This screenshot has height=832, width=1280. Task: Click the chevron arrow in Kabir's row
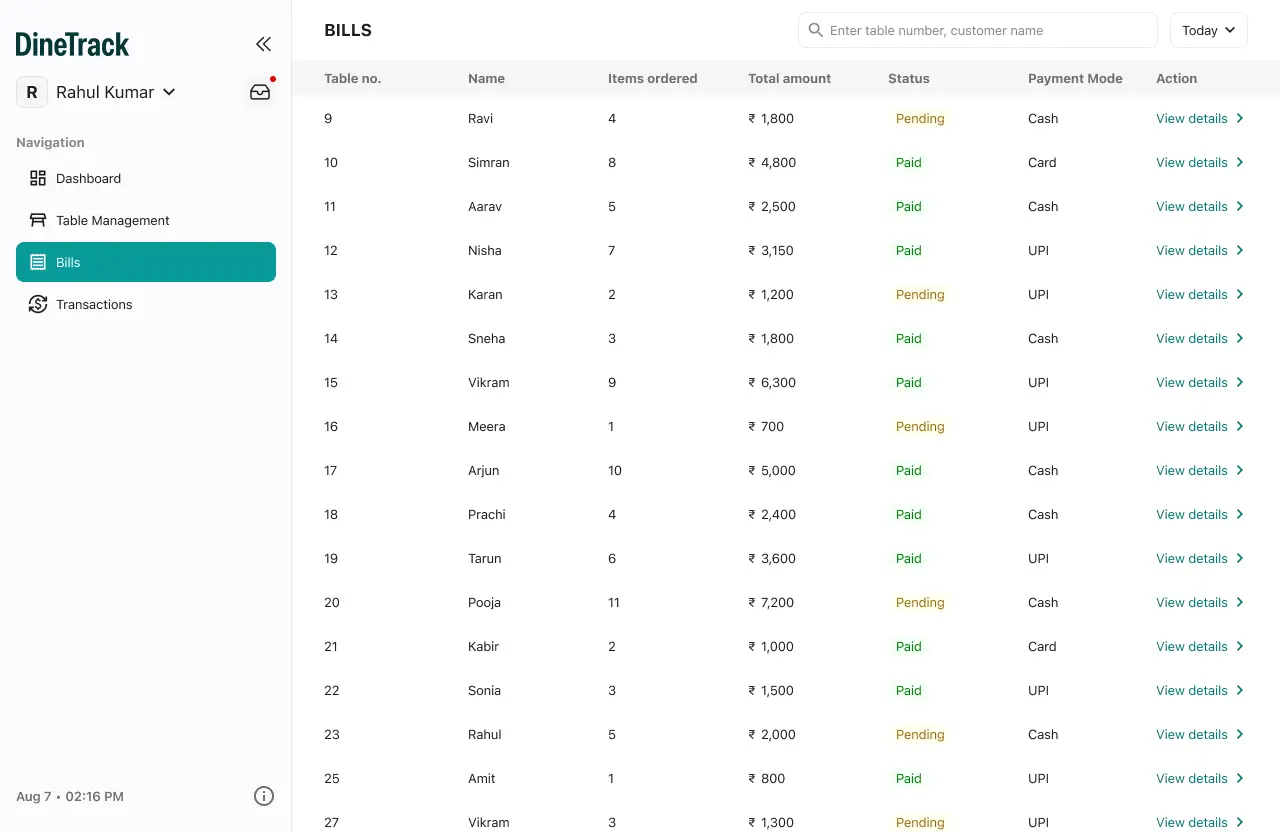pos(1240,646)
